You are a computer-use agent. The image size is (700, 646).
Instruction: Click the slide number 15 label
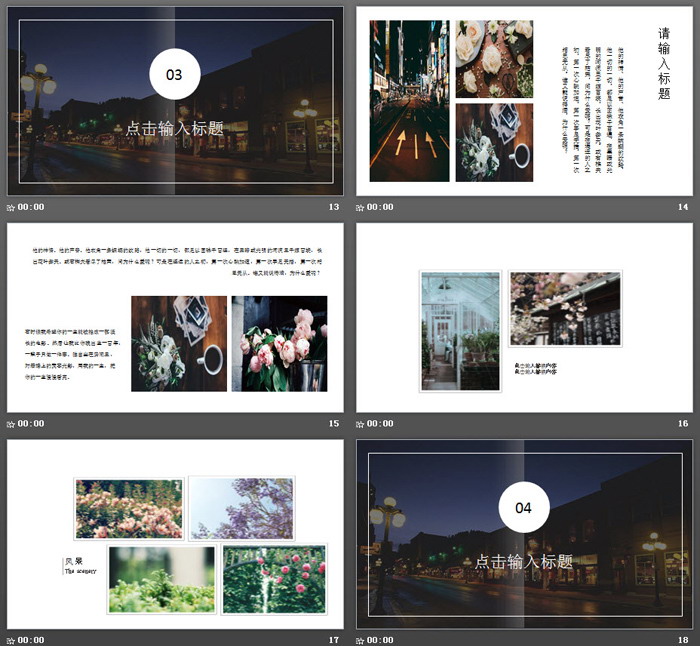[x=334, y=423]
